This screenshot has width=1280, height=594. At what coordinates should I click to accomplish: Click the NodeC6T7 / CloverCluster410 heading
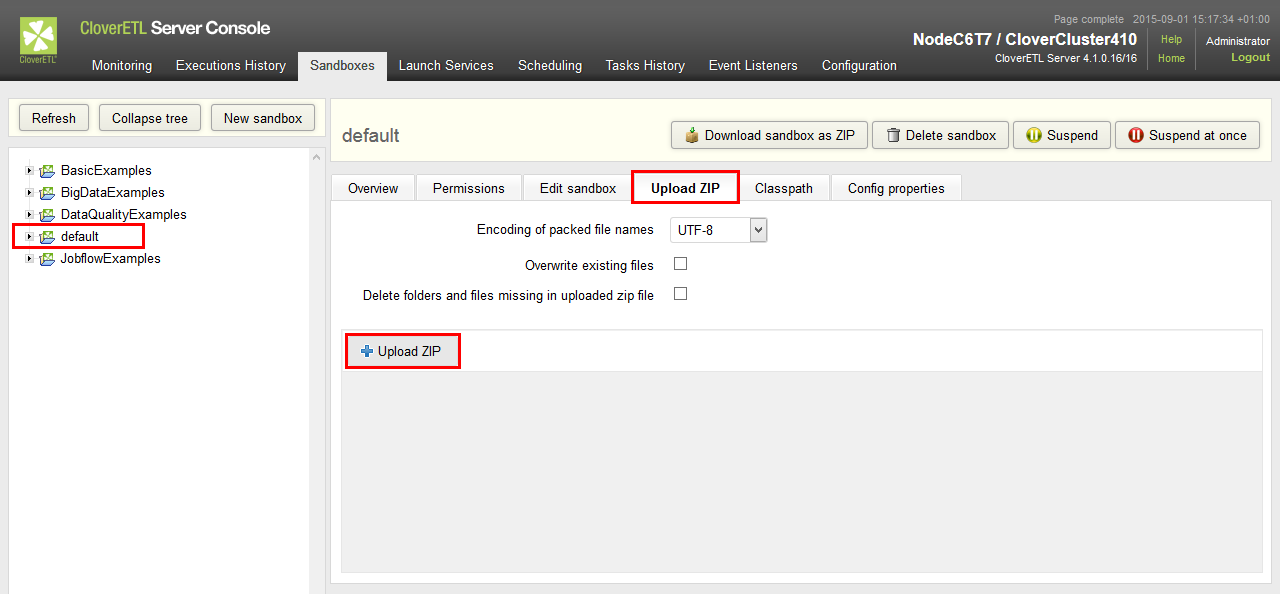pyautogui.click(x=1025, y=40)
